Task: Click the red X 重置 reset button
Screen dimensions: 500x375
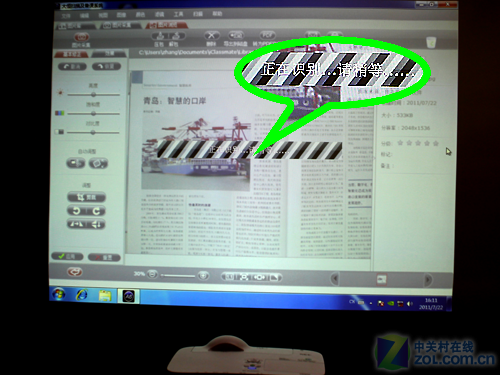Action: pos(104,257)
